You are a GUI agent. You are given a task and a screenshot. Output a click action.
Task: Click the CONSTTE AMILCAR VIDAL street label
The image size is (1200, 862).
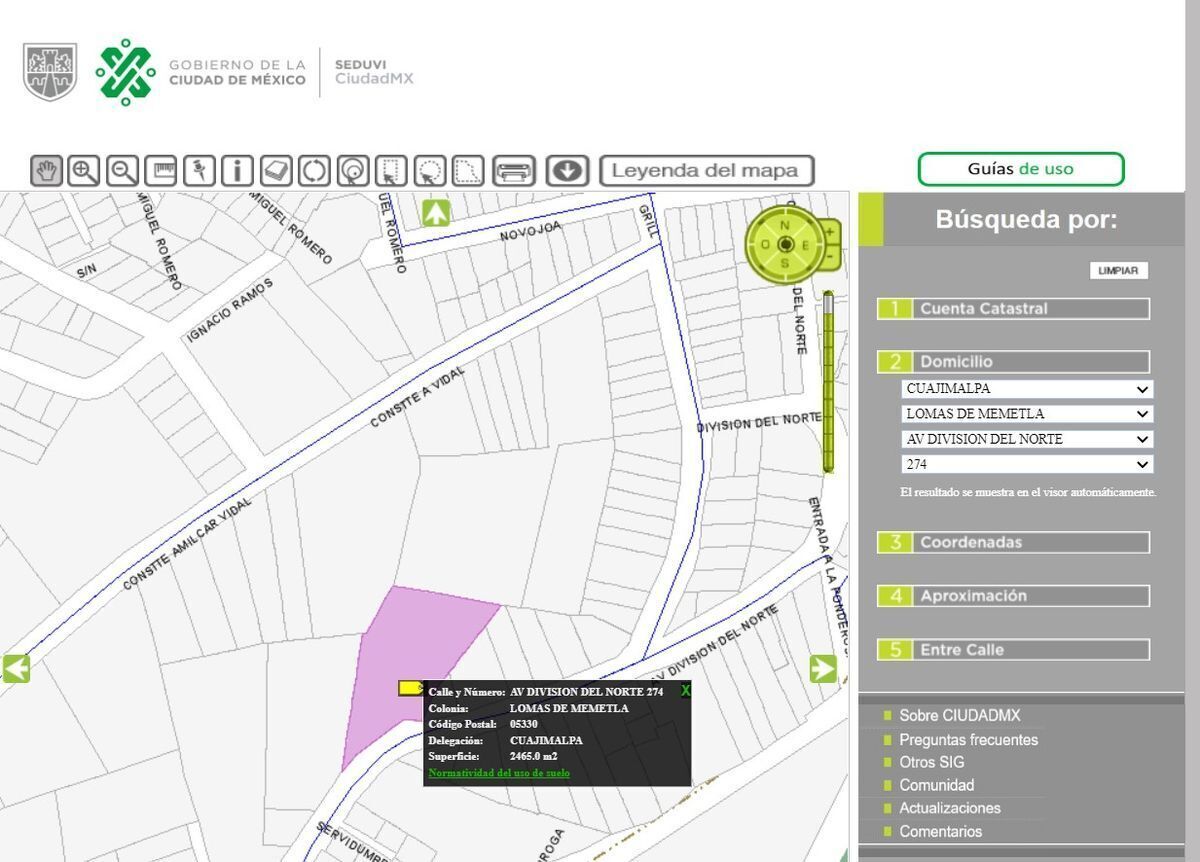(188, 544)
